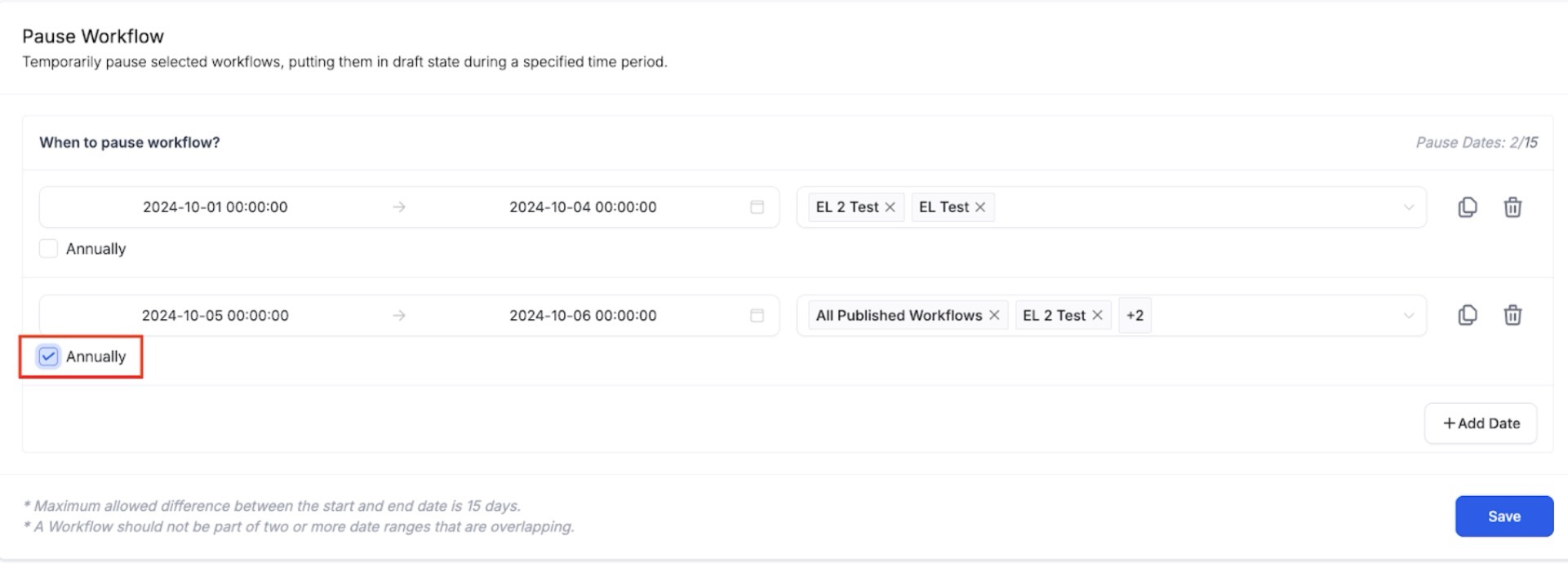
Task: Duplicate the first pause date row
Action: point(1467,207)
